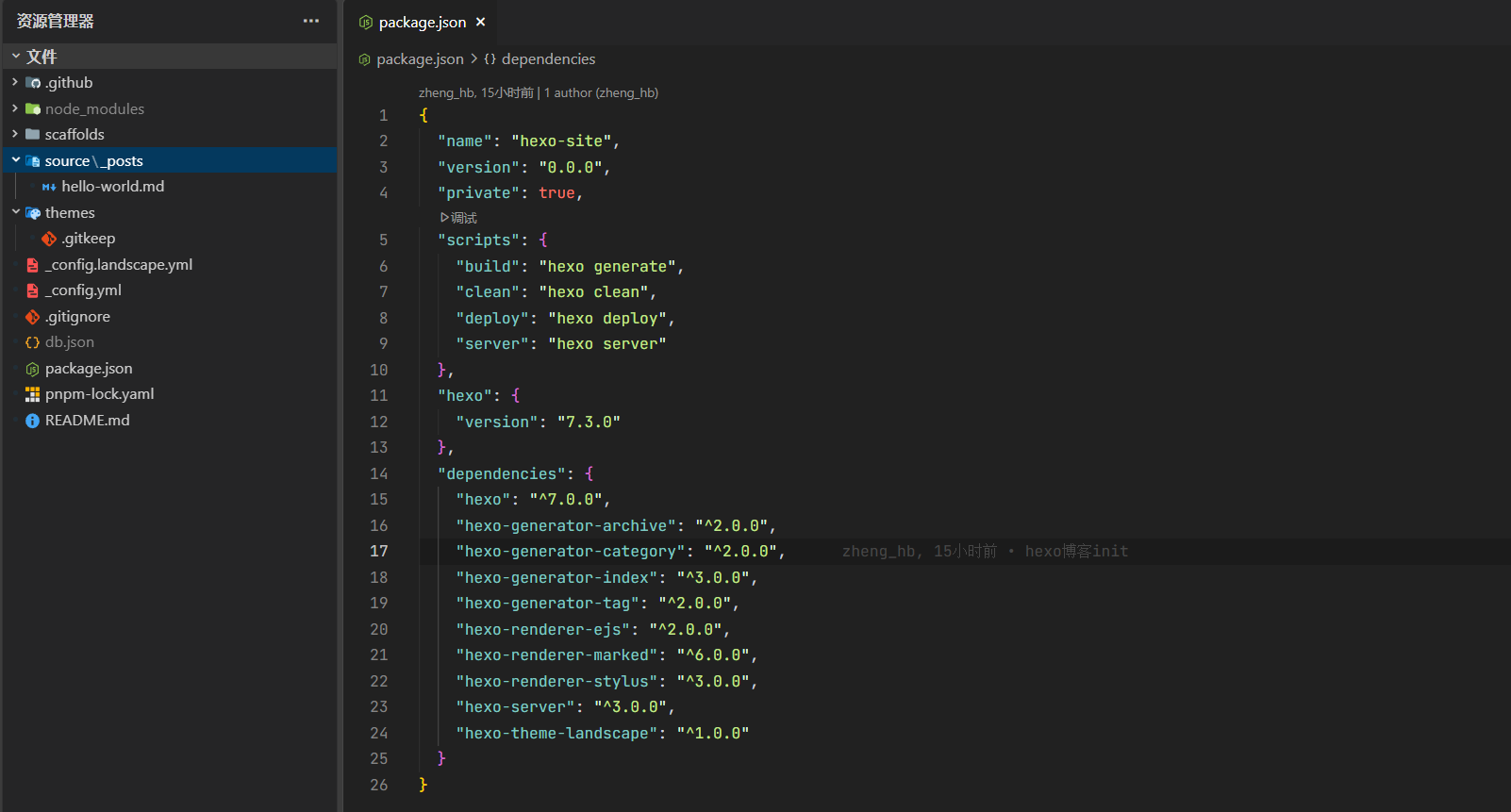Click the README.md info icon

click(x=32, y=421)
